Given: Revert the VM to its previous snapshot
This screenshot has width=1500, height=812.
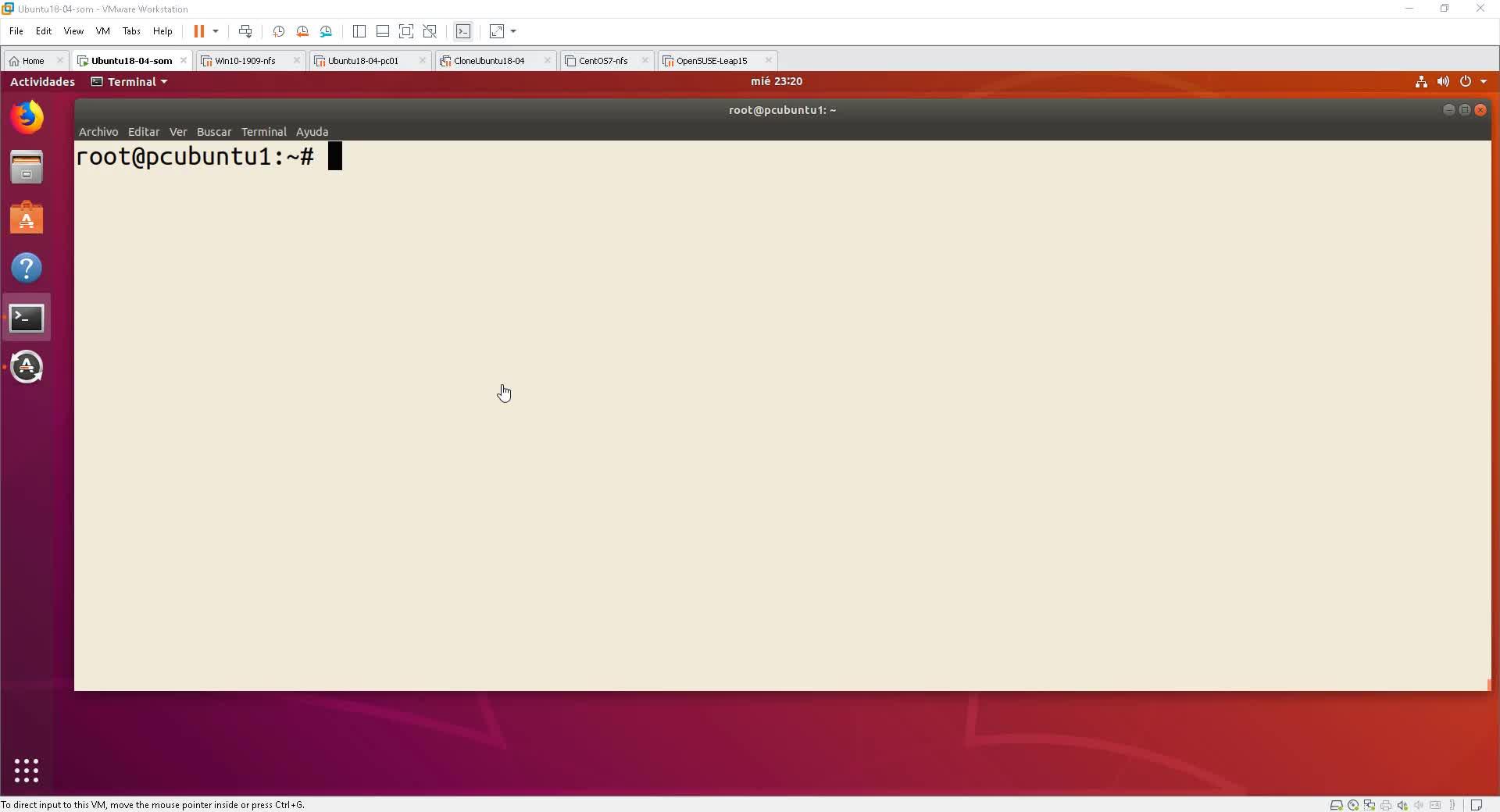Looking at the screenshot, I should coord(302,31).
